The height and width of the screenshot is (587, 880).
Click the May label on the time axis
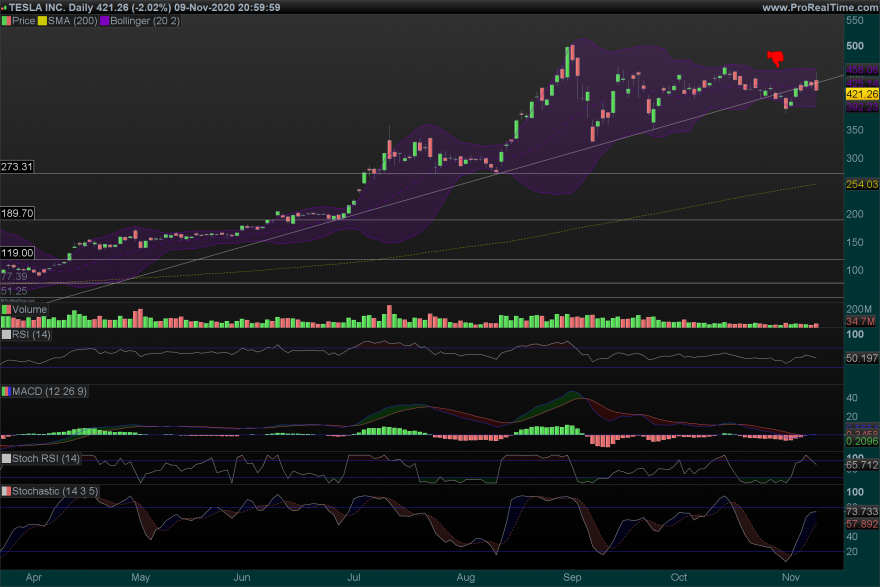point(140,577)
